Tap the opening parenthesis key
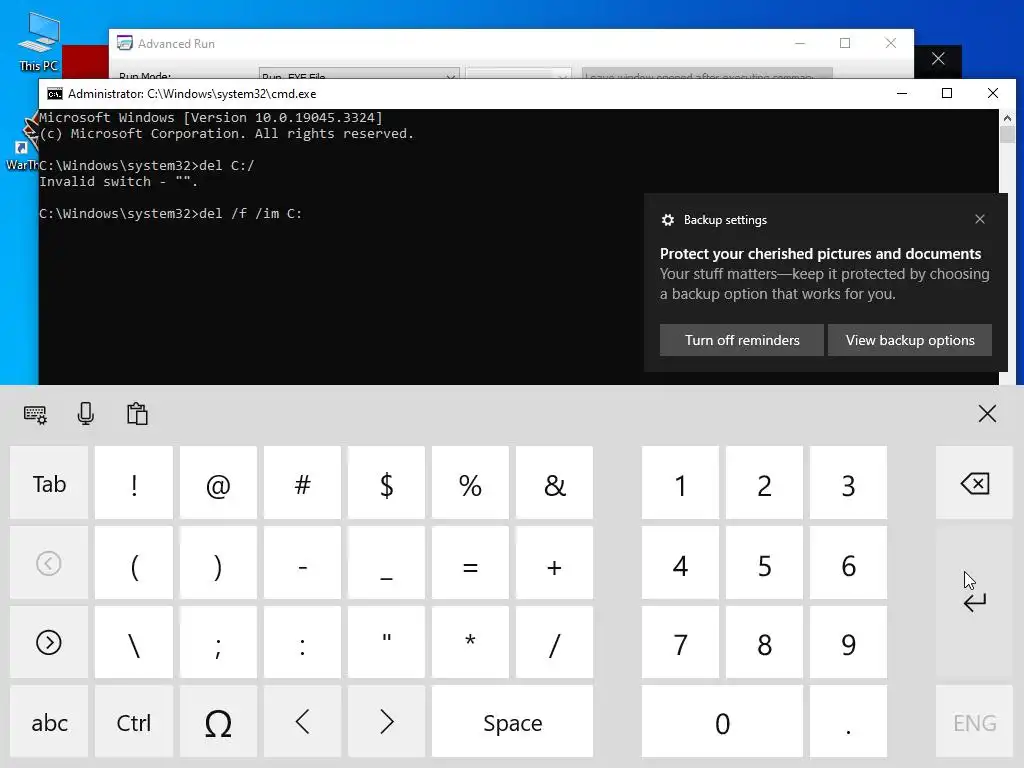Viewport: 1024px width, 768px height. [134, 563]
